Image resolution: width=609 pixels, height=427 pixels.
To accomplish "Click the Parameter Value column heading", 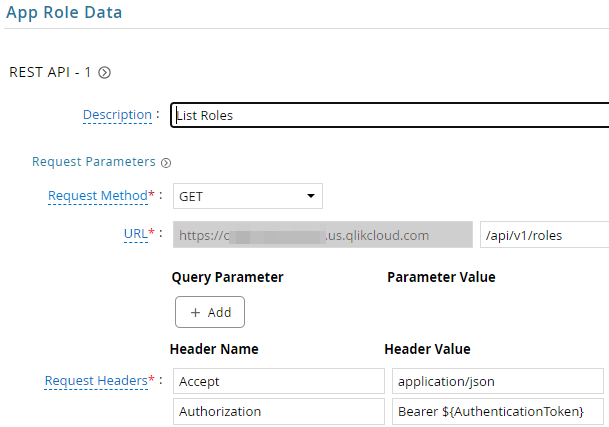I will pos(441,277).
